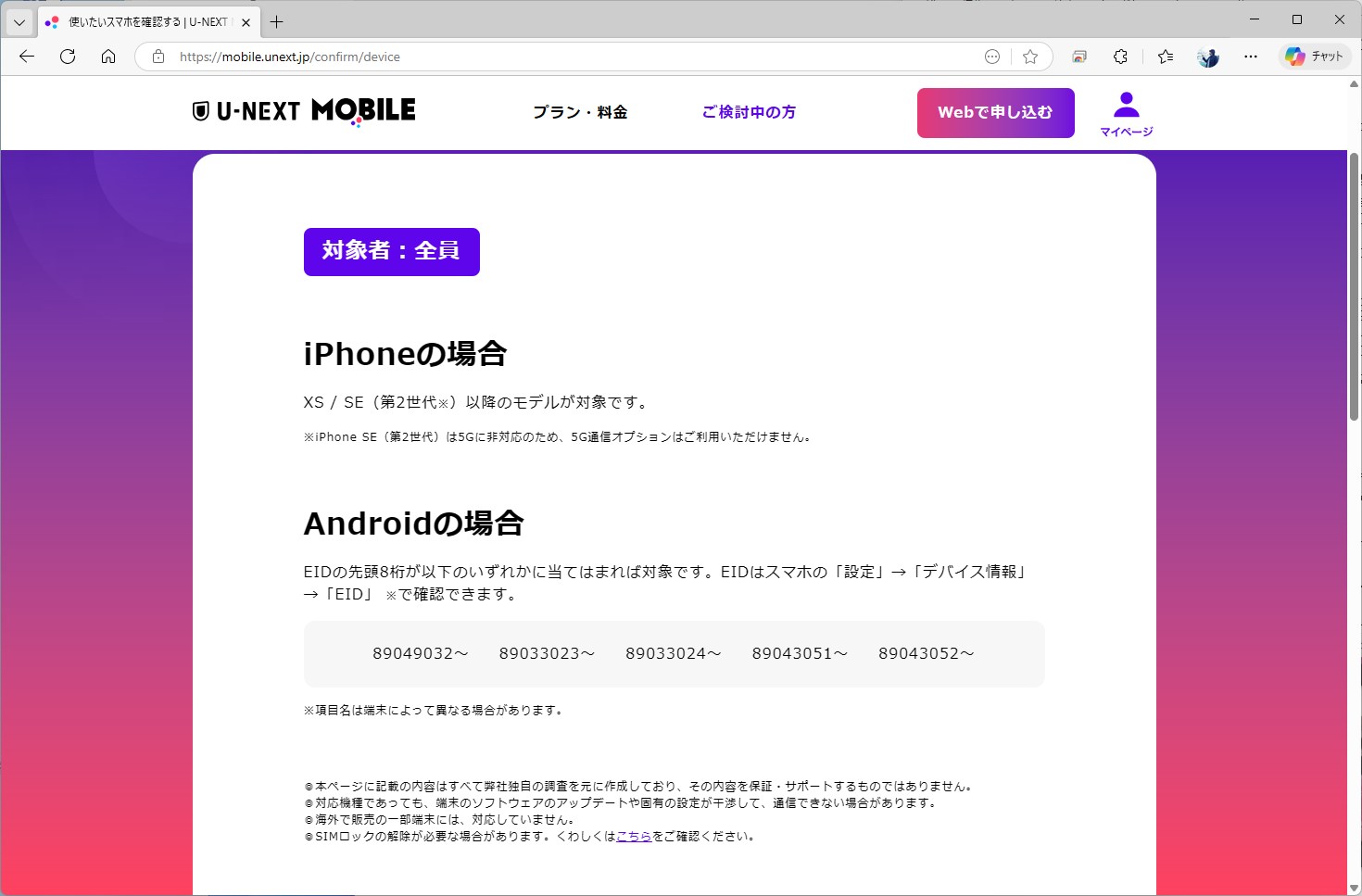The image size is (1362, 896).
Task: Open the Copilot チャット button
Action: click(1314, 57)
